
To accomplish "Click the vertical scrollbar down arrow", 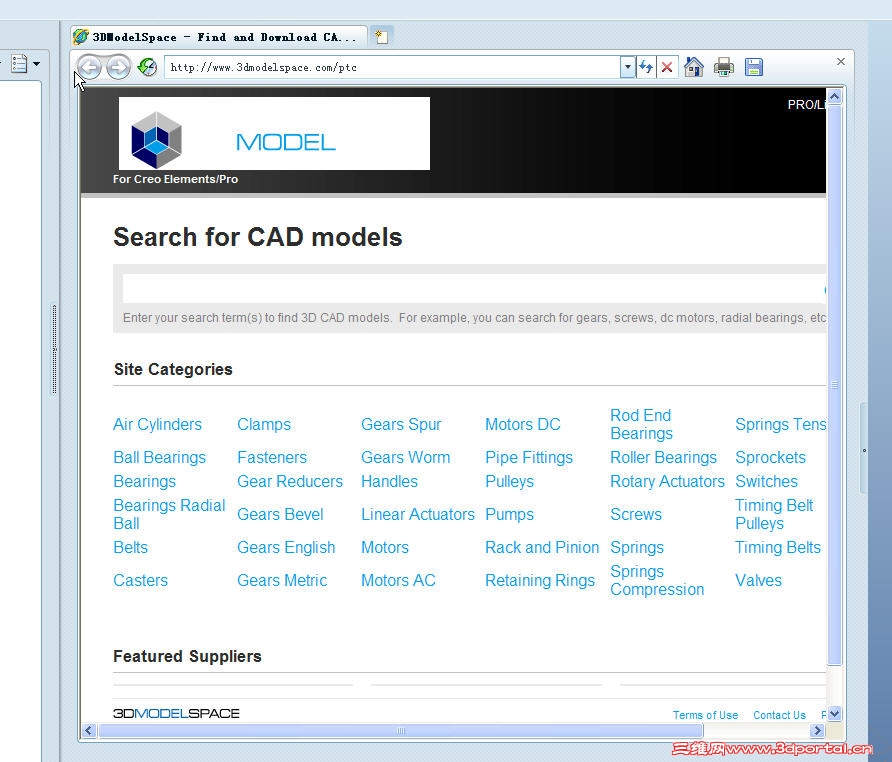I will point(835,714).
